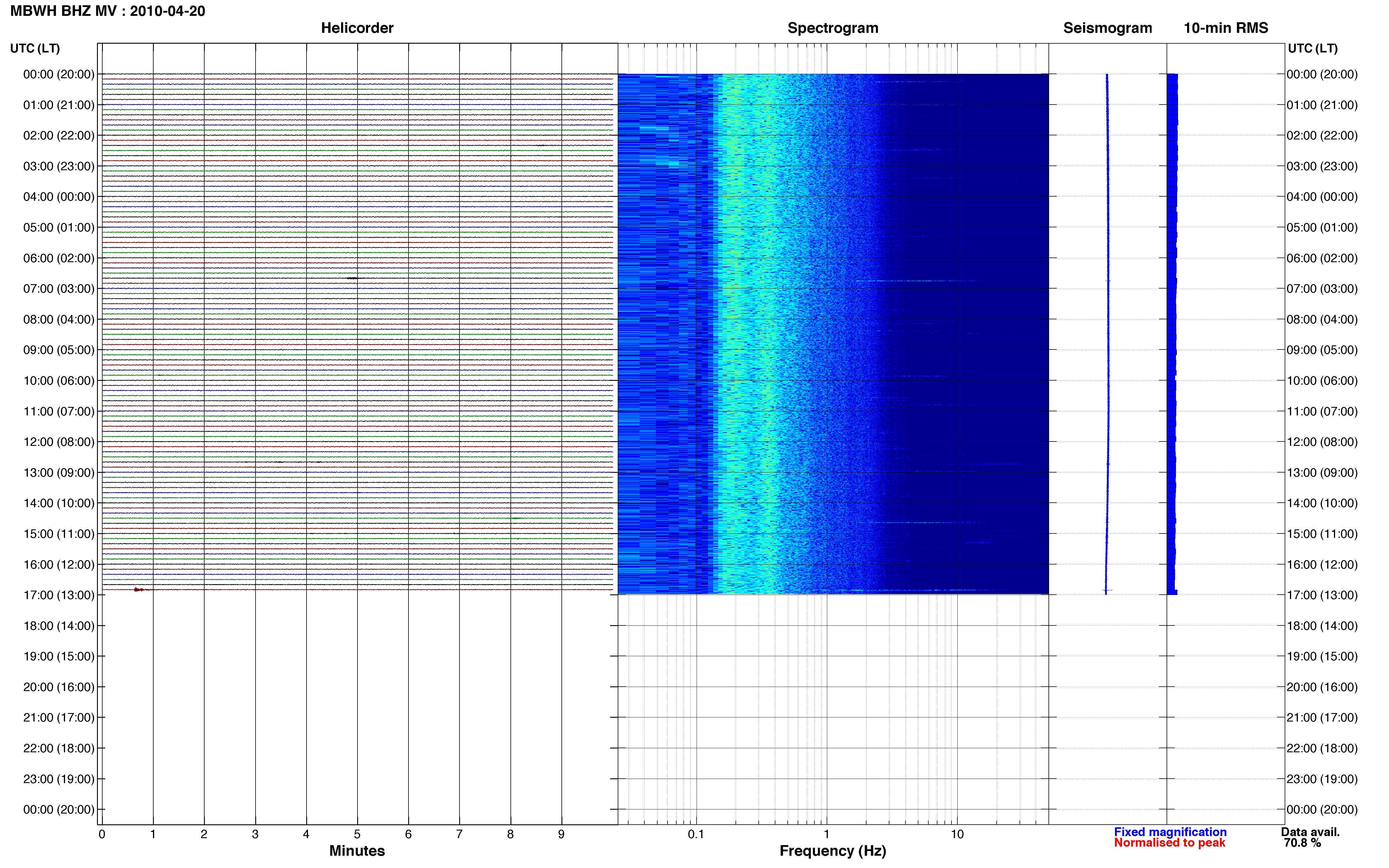Click the 70.8 % data availability value
The image size is (1389, 868).
click(x=1302, y=843)
